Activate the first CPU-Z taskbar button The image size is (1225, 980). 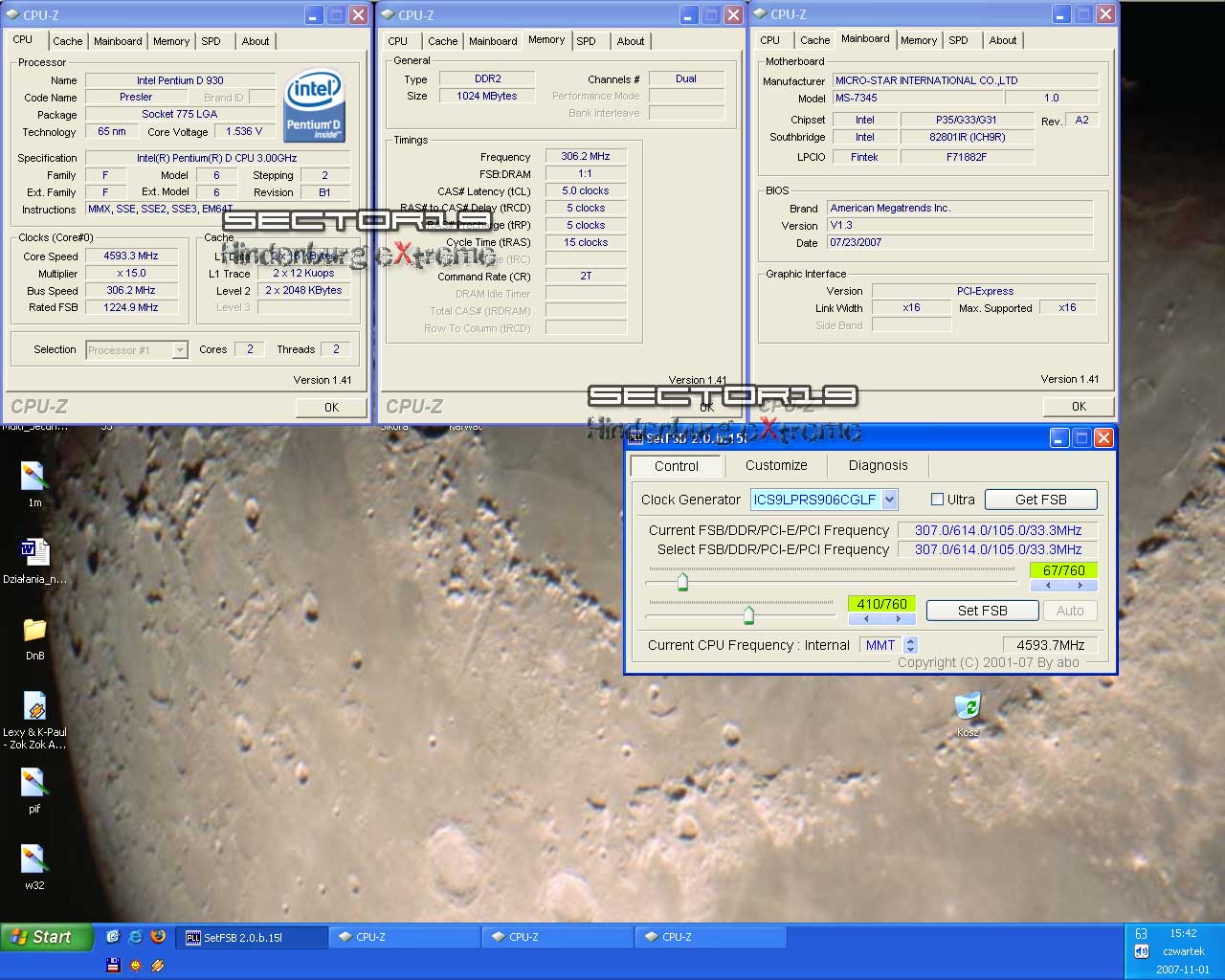coord(404,938)
